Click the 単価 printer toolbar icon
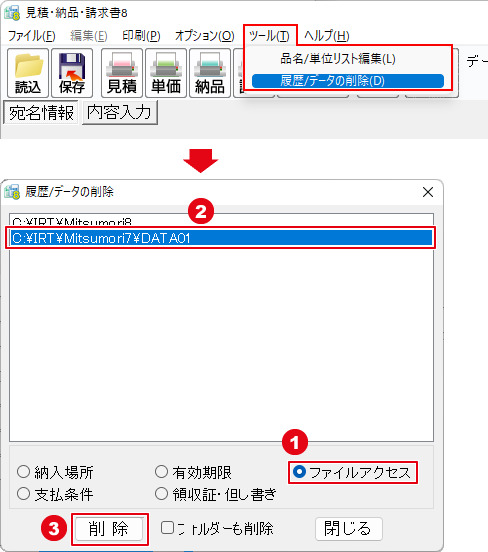Viewport: 488px width, 552px height. [x=166, y=73]
